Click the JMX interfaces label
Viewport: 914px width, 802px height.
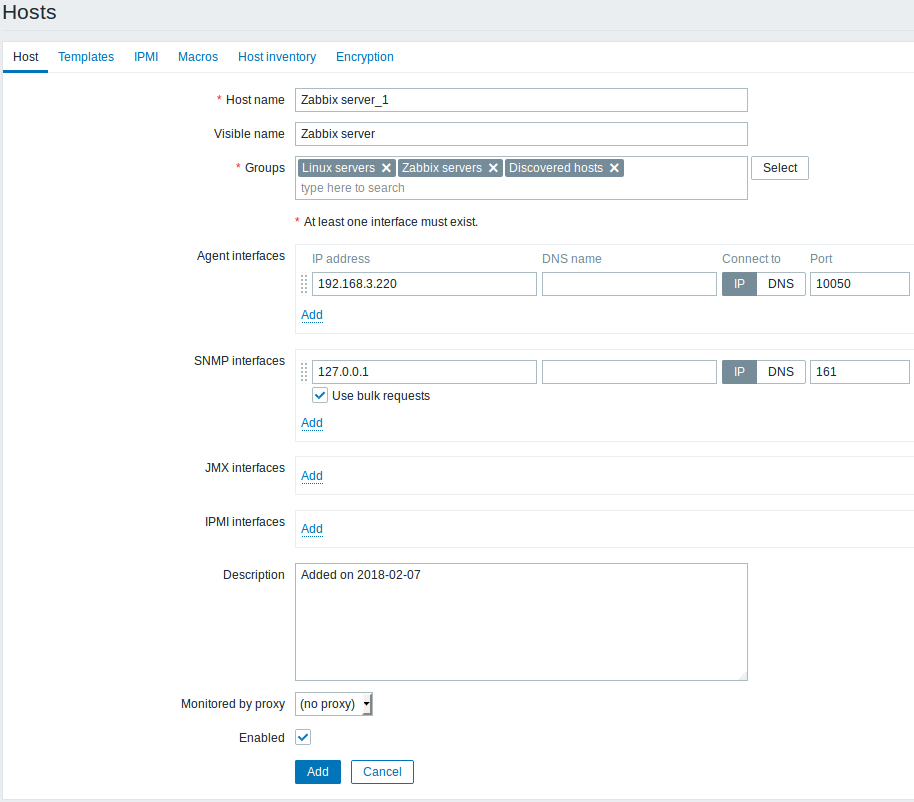point(245,468)
